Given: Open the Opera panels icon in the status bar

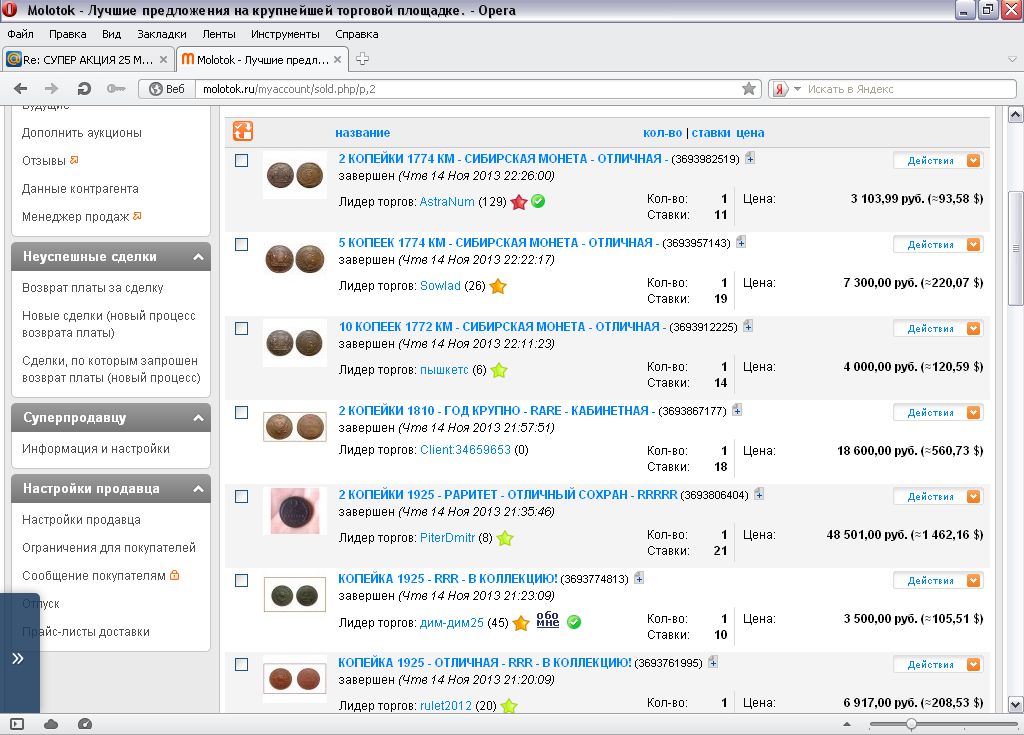Looking at the screenshot, I should 17,724.
